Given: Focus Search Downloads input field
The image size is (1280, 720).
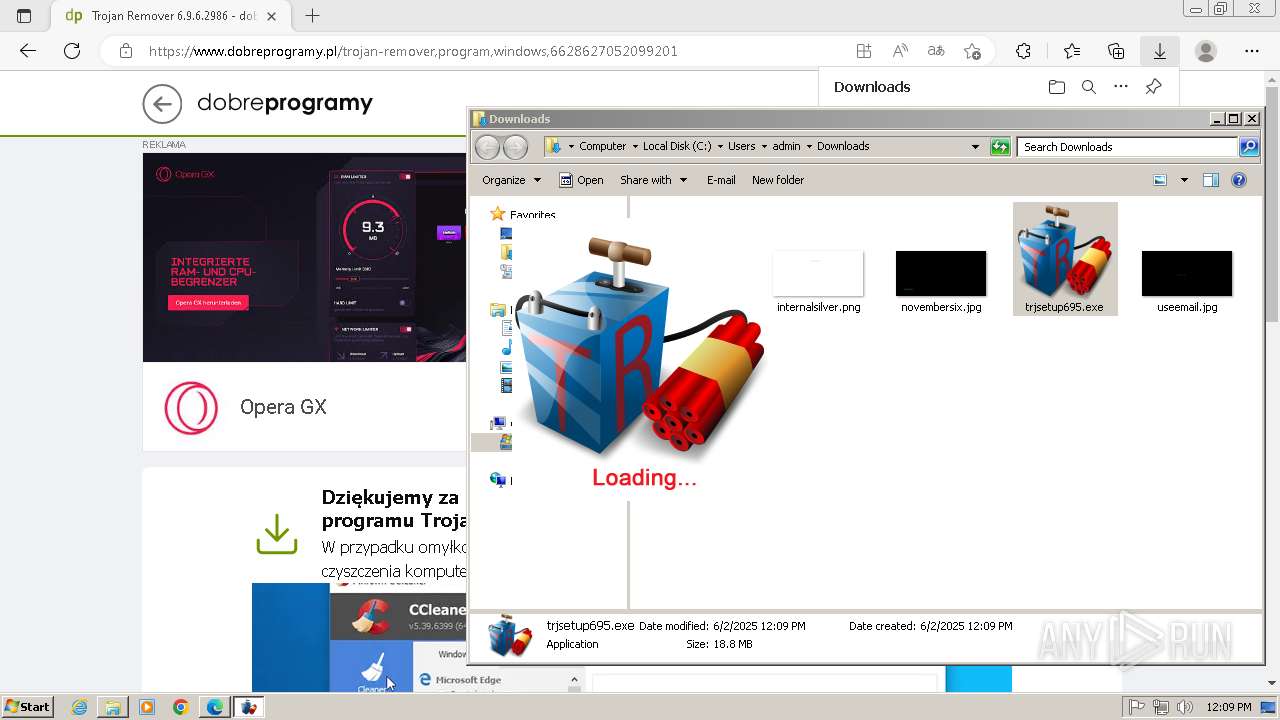Looking at the screenshot, I should (x=1128, y=147).
